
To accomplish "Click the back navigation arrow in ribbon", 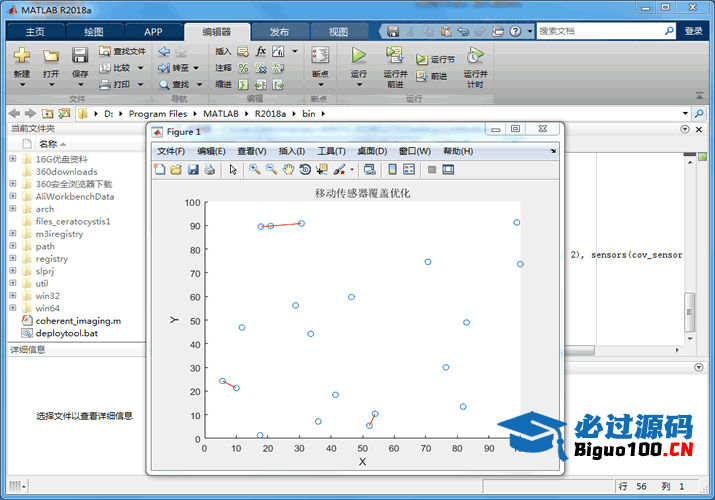I will pyautogui.click(x=164, y=52).
